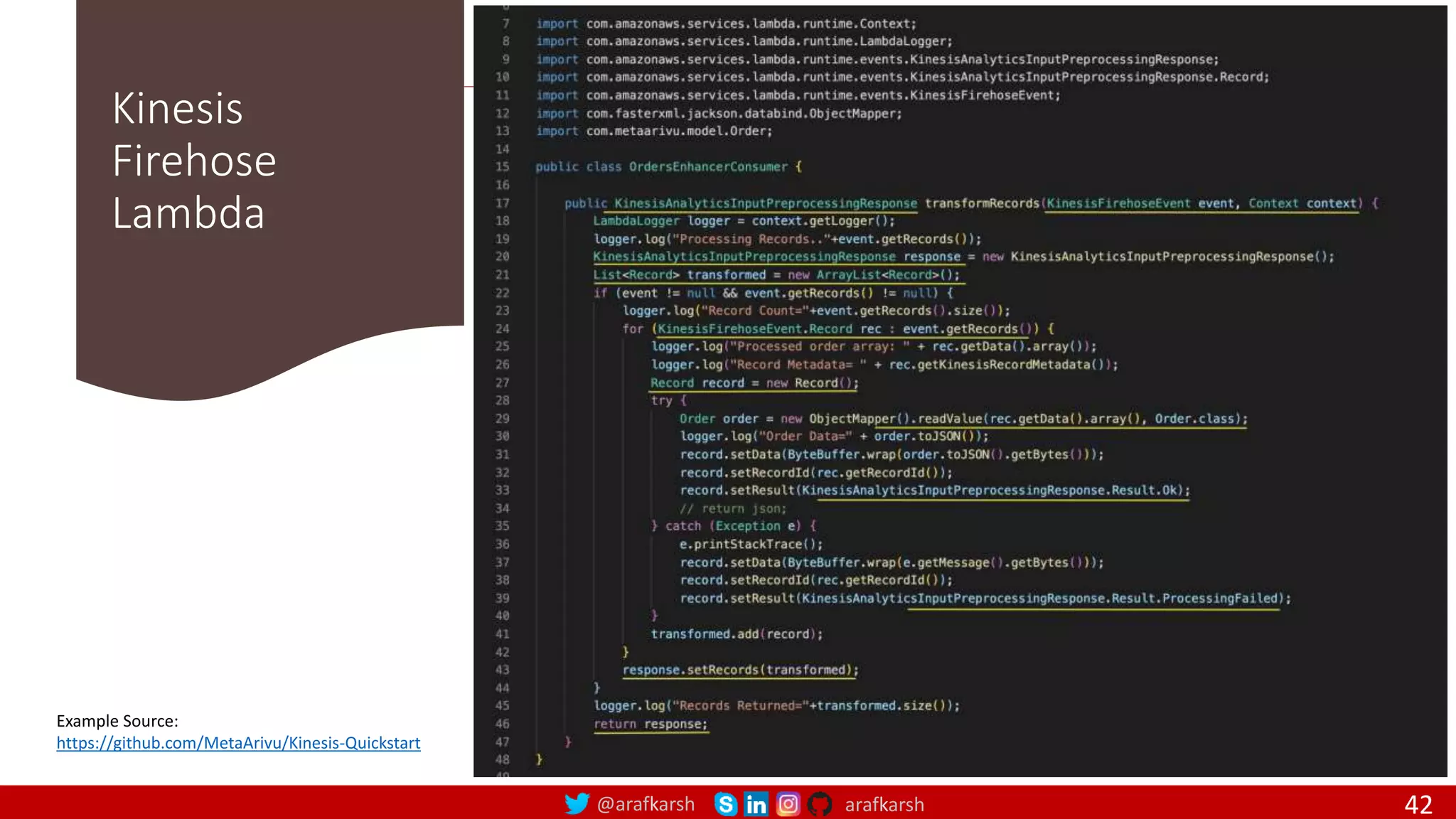
Task: Click the arafkarsh text beside GitHub icon
Action: pos(884,805)
